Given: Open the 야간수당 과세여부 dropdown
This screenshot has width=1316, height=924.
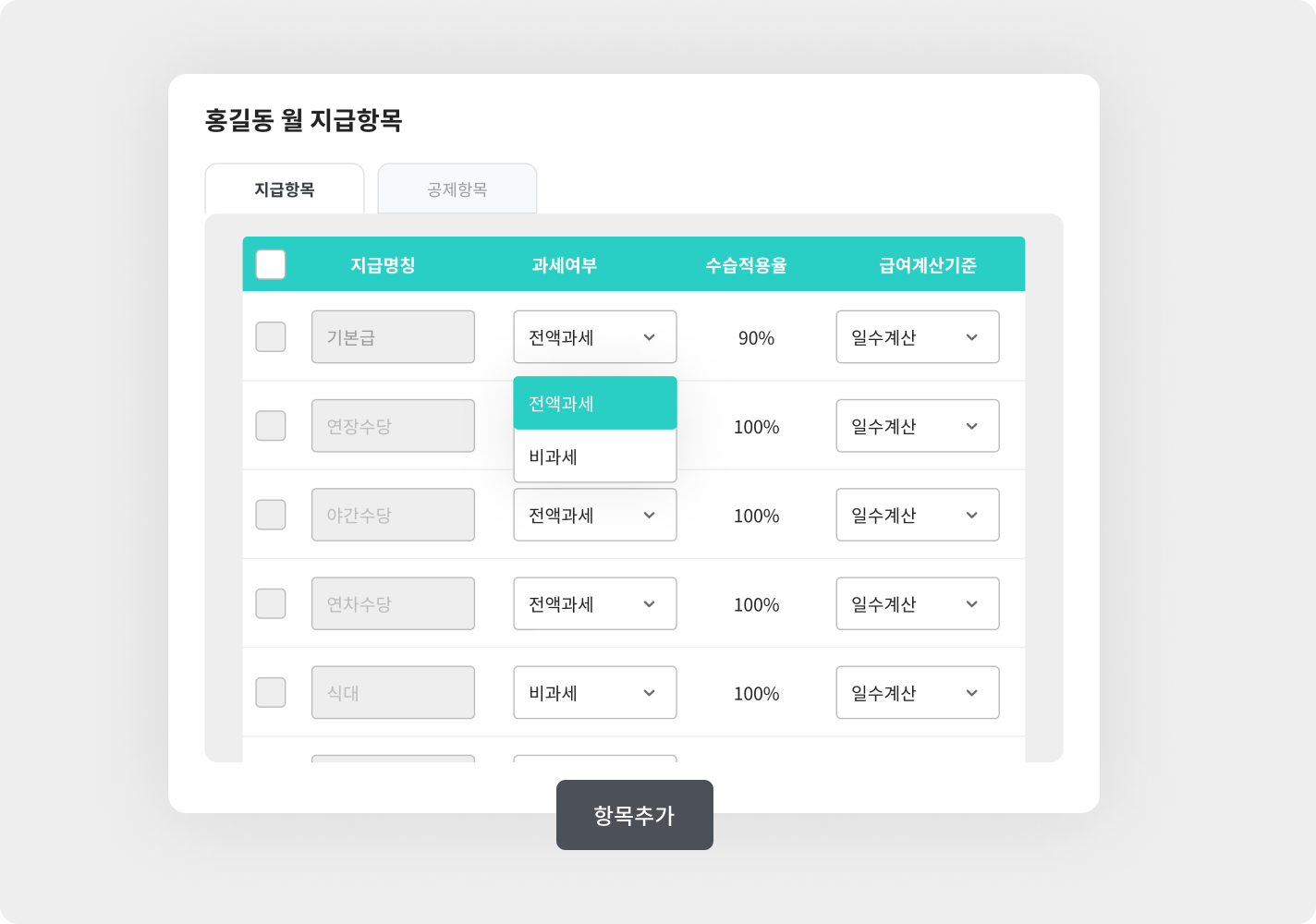Looking at the screenshot, I should (594, 515).
